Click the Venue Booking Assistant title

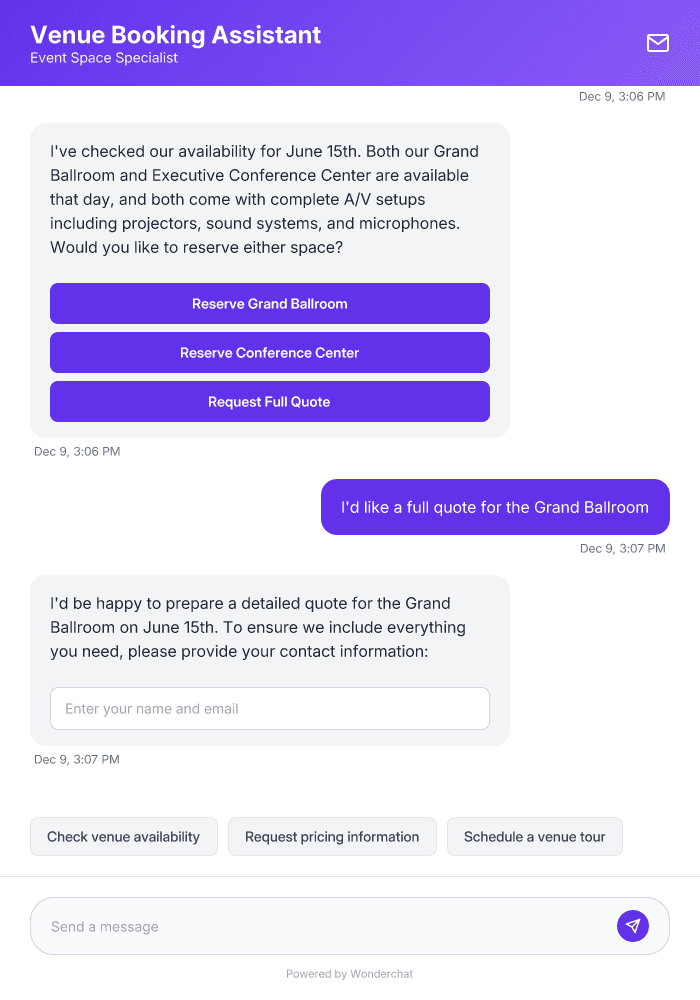click(175, 34)
